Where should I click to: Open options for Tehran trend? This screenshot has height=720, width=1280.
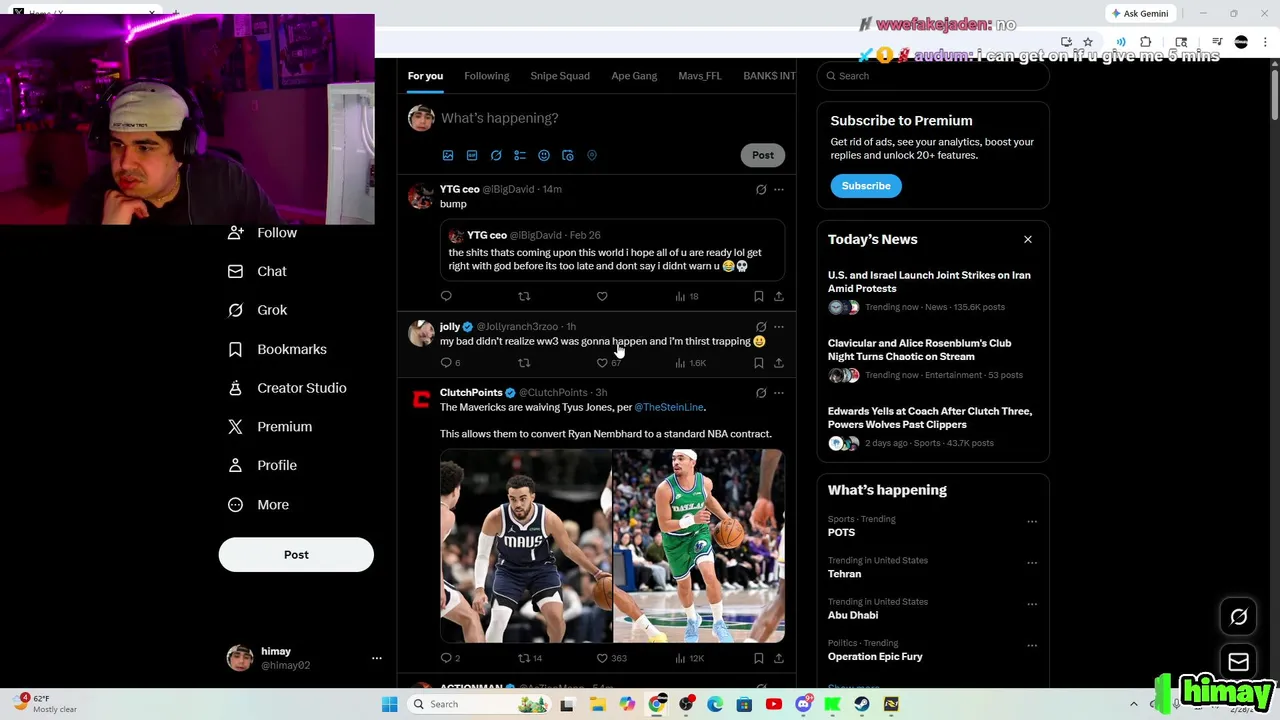pyautogui.click(x=1032, y=562)
